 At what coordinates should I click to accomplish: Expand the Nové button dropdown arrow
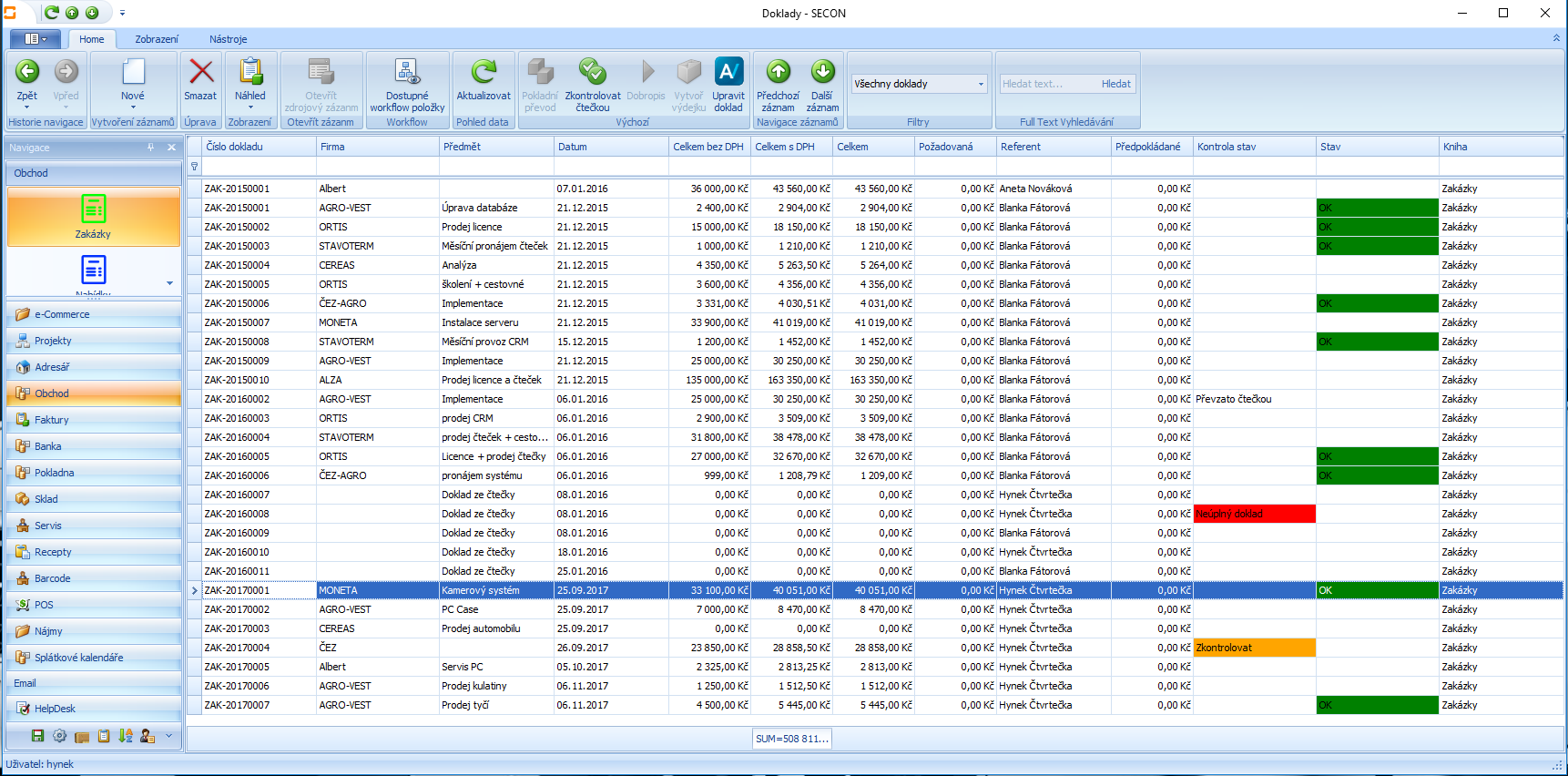(133, 107)
